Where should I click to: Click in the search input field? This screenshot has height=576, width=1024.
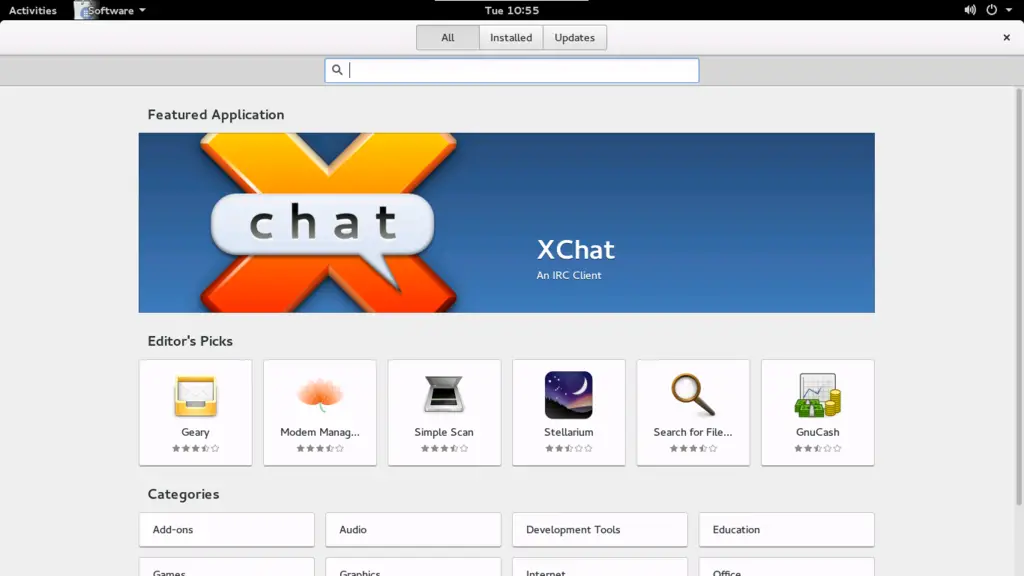click(x=512, y=71)
